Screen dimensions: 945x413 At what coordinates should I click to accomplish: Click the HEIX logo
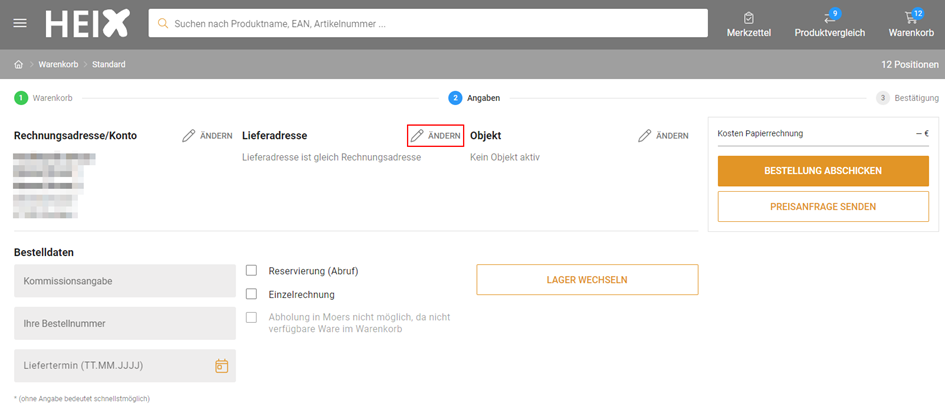87,23
